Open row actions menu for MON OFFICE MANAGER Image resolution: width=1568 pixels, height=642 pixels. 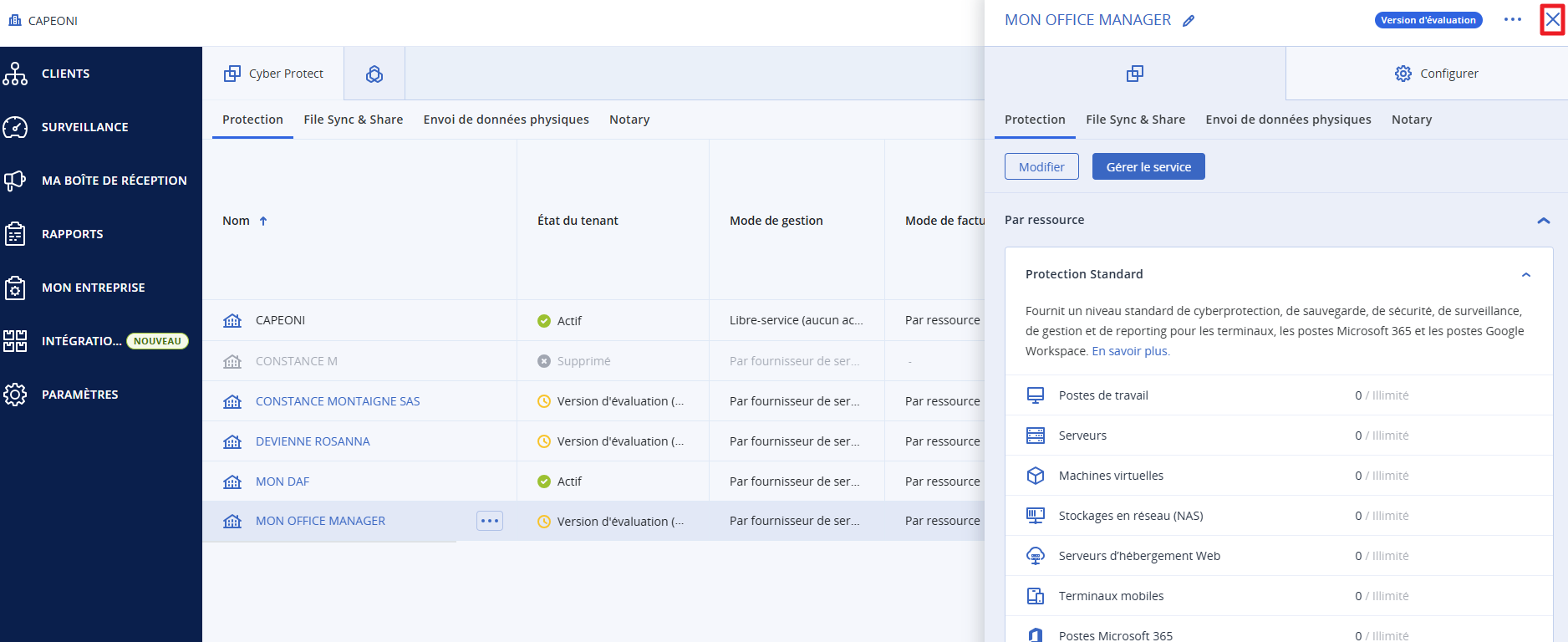click(490, 521)
